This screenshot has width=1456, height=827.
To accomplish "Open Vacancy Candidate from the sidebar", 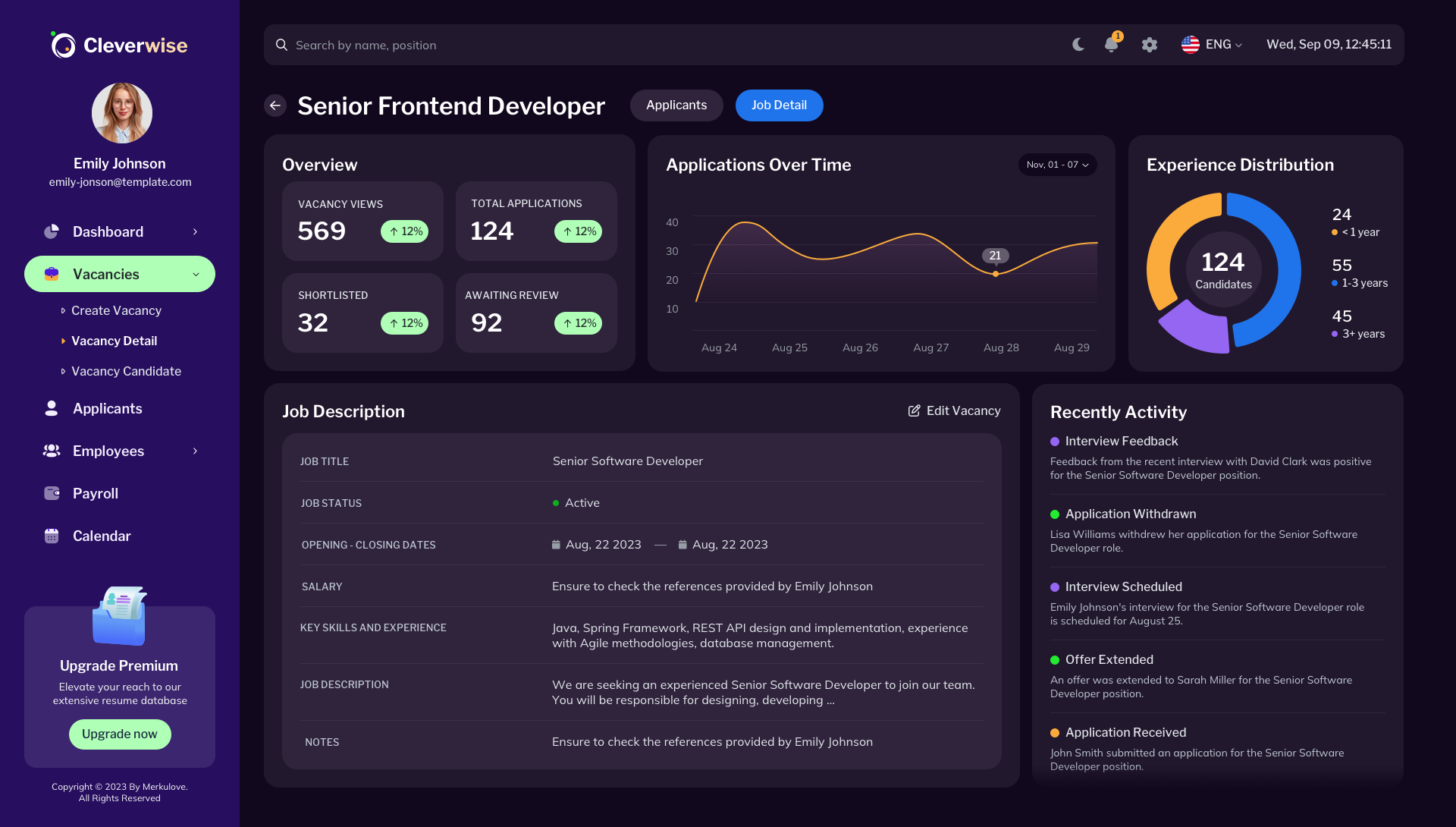I will point(125,371).
